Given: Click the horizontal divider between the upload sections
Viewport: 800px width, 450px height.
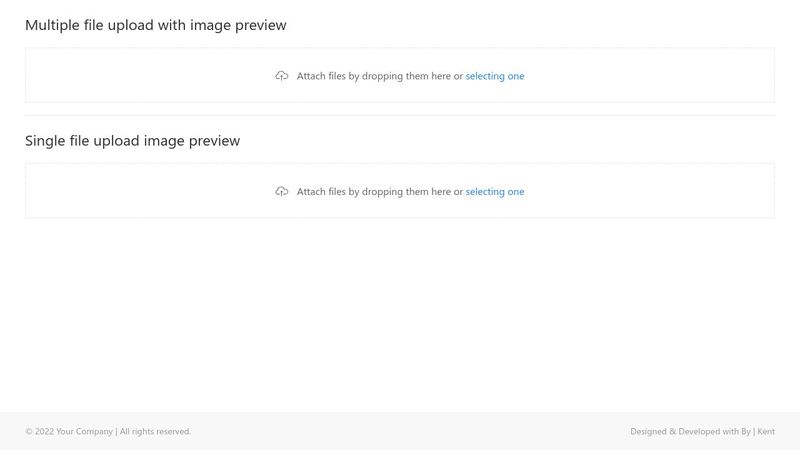Looking at the screenshot, I should tap(400, 116).
